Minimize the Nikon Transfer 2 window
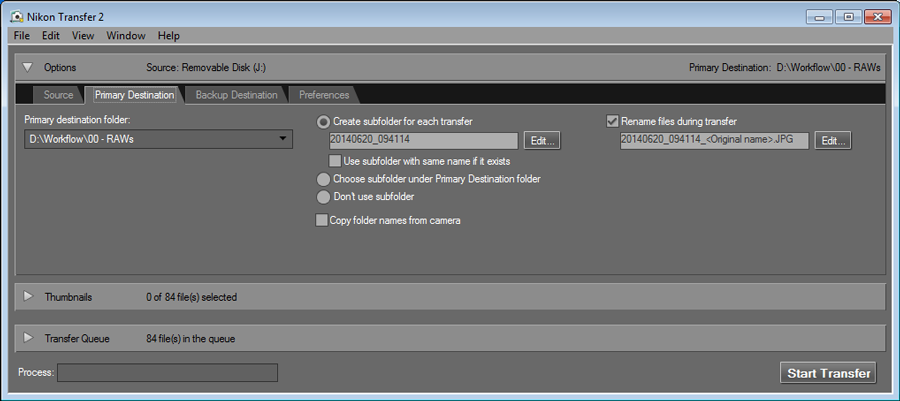This screenshot has height=401, width=900. [x=818, y=17]
